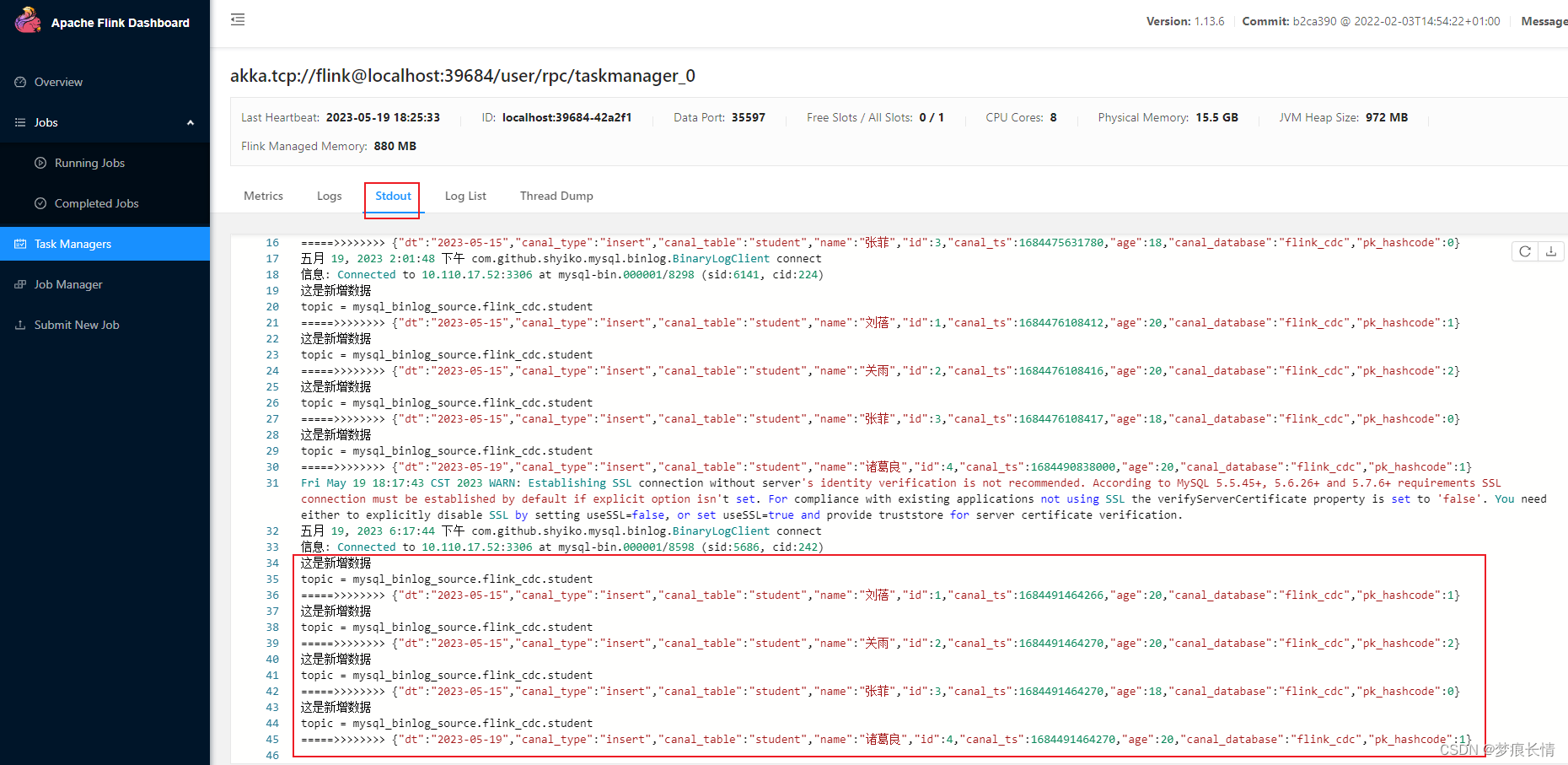Click the Overview dashboard icon
Viewport: 1568px width, 765px height.
click(20, 82)
